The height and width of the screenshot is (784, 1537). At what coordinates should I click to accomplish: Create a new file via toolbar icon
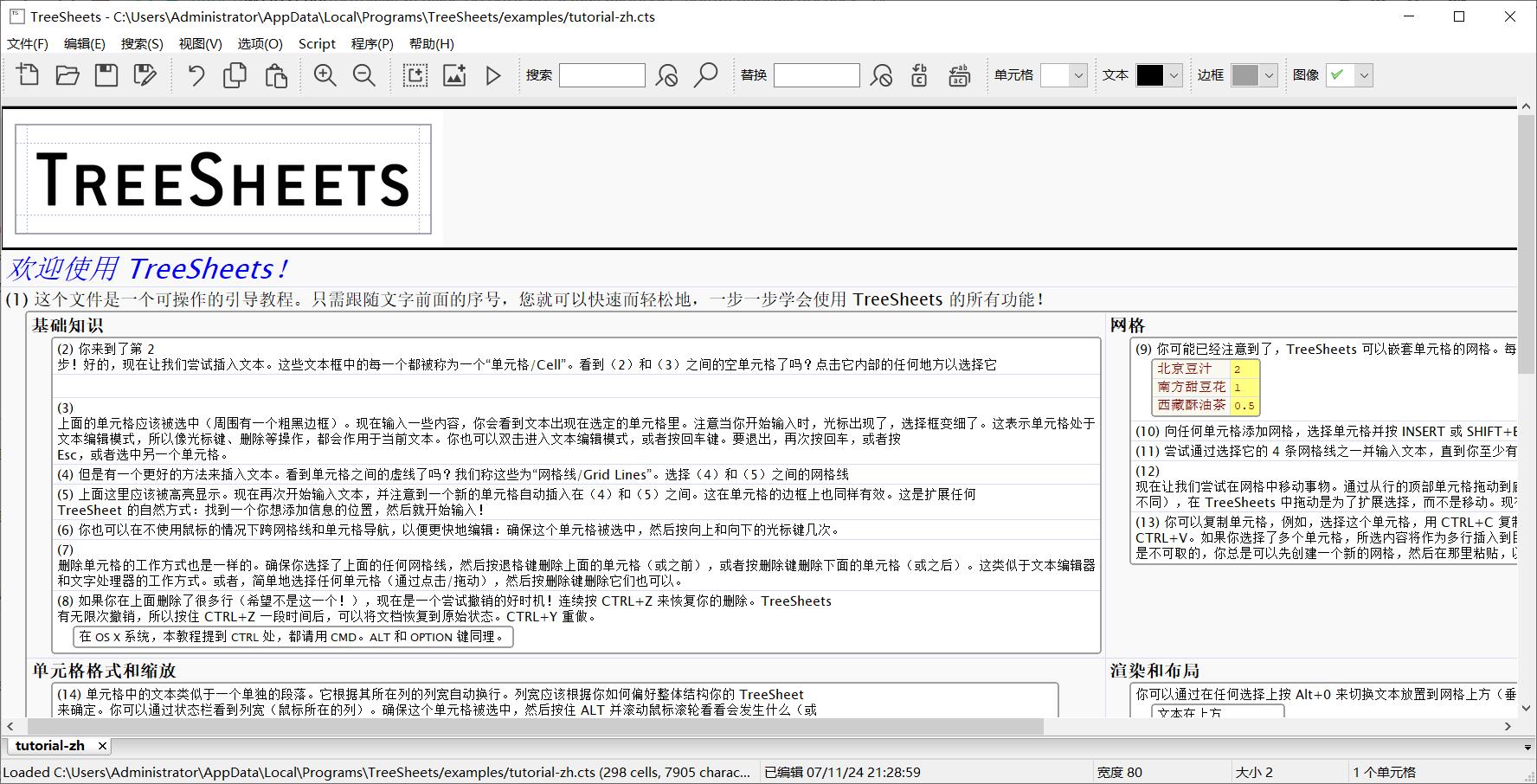click(28, 75)
